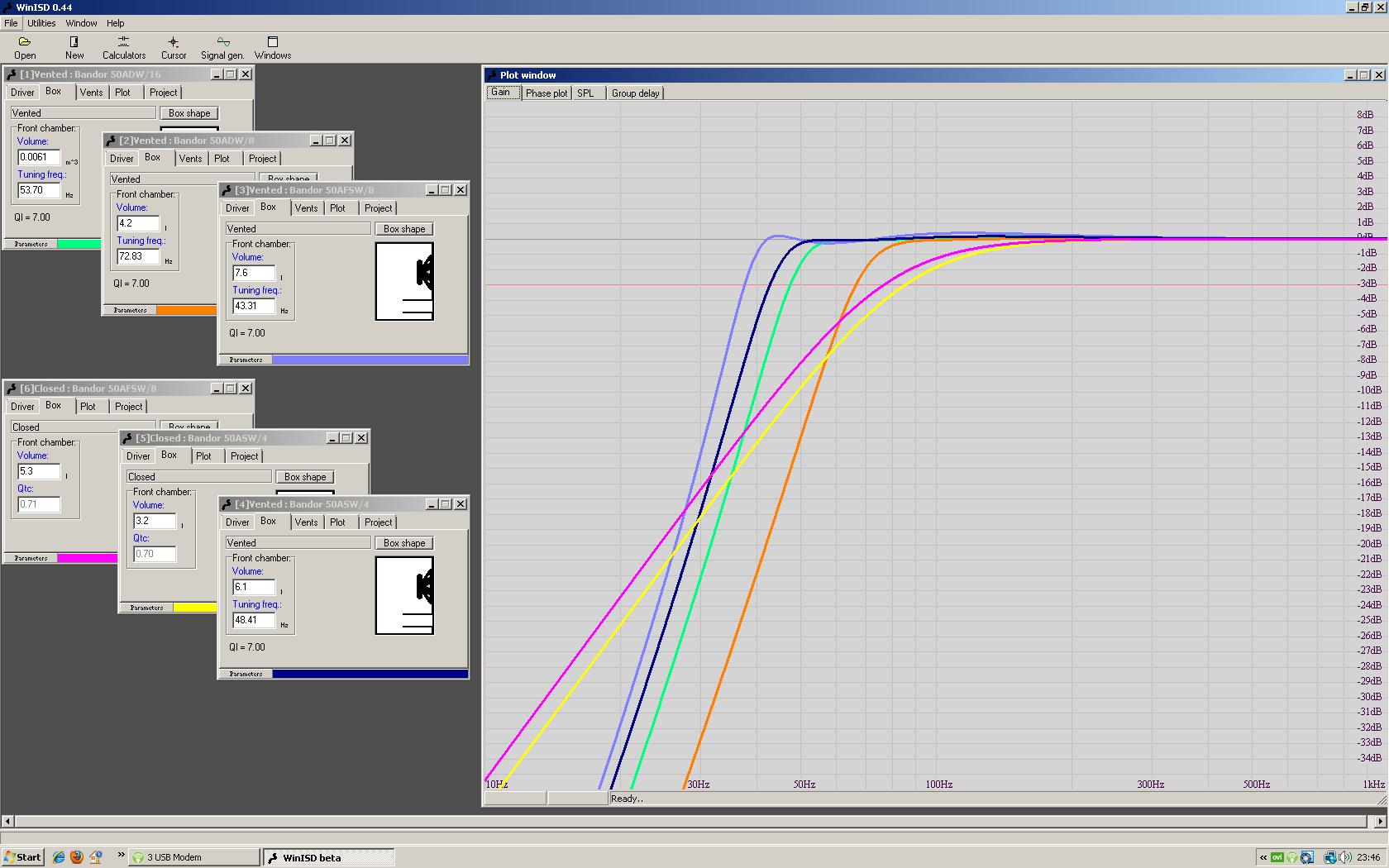
Task: Click the Ovi tray icon
Action: pyautogui.click(x=1277, y=857)
